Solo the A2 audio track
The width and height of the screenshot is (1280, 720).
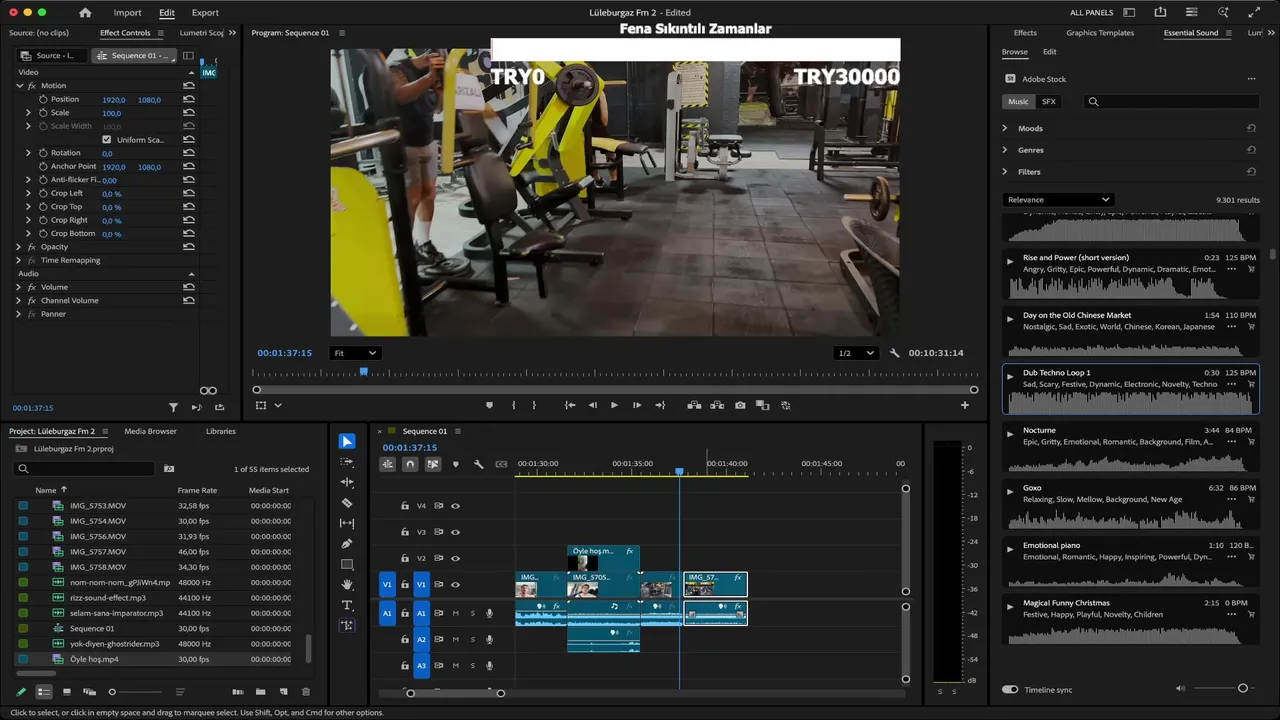[472, 639]
